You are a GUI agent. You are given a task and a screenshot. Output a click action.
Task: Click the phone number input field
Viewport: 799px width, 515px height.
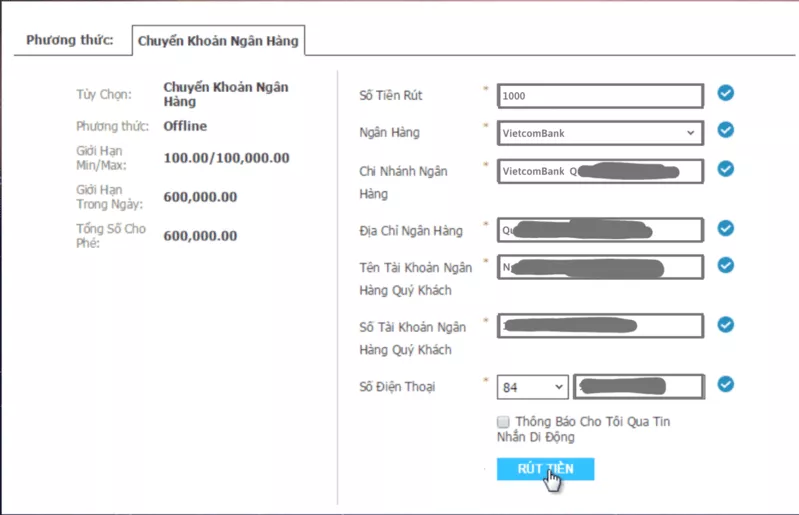[x=639, y=387]
